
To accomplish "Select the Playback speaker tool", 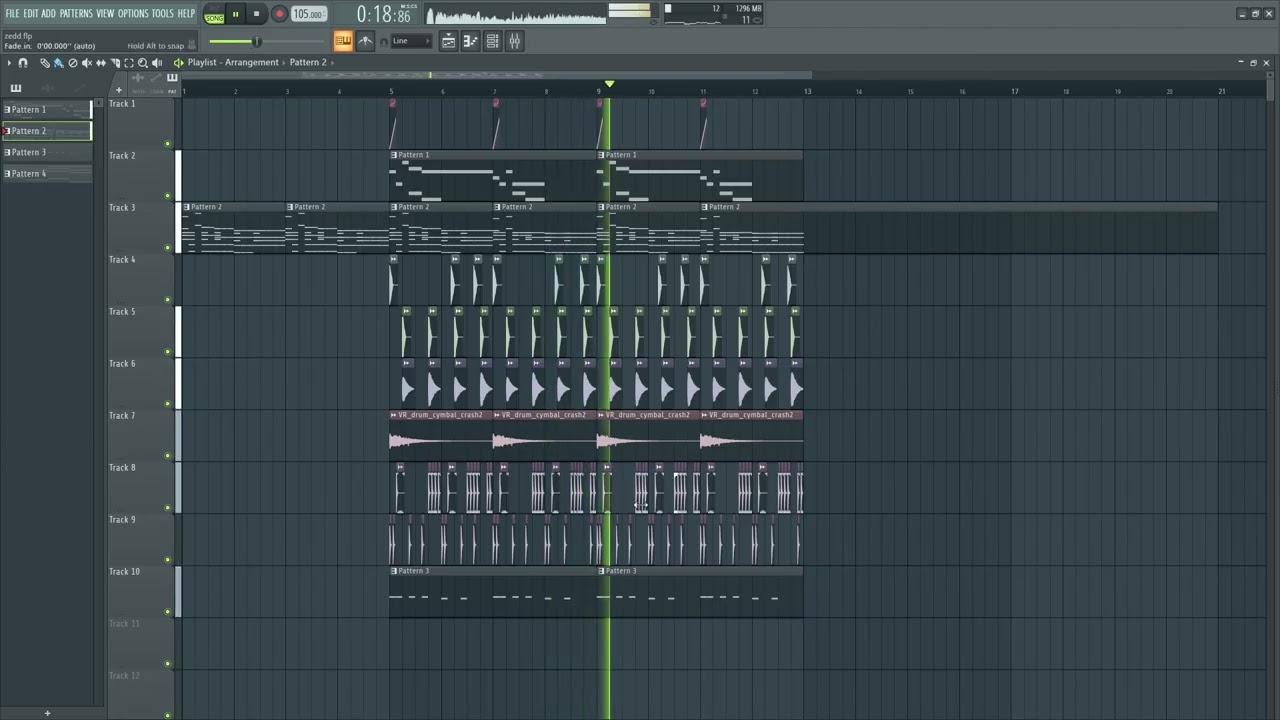I will (157, 63).
